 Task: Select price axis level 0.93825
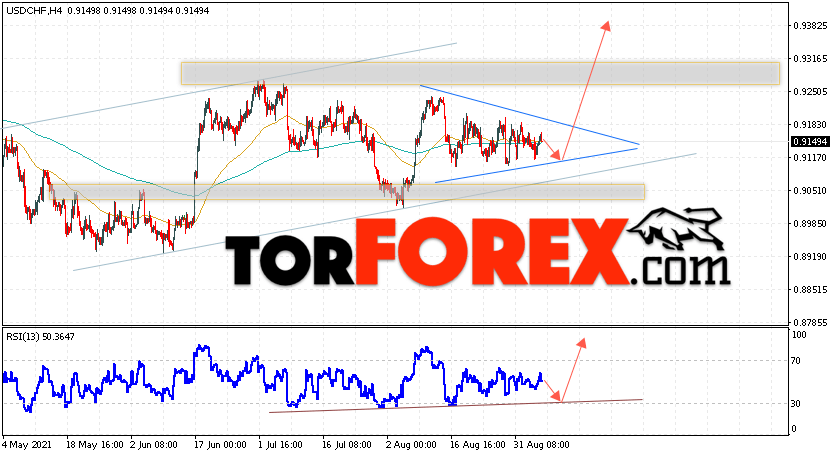tap(810, 26)
